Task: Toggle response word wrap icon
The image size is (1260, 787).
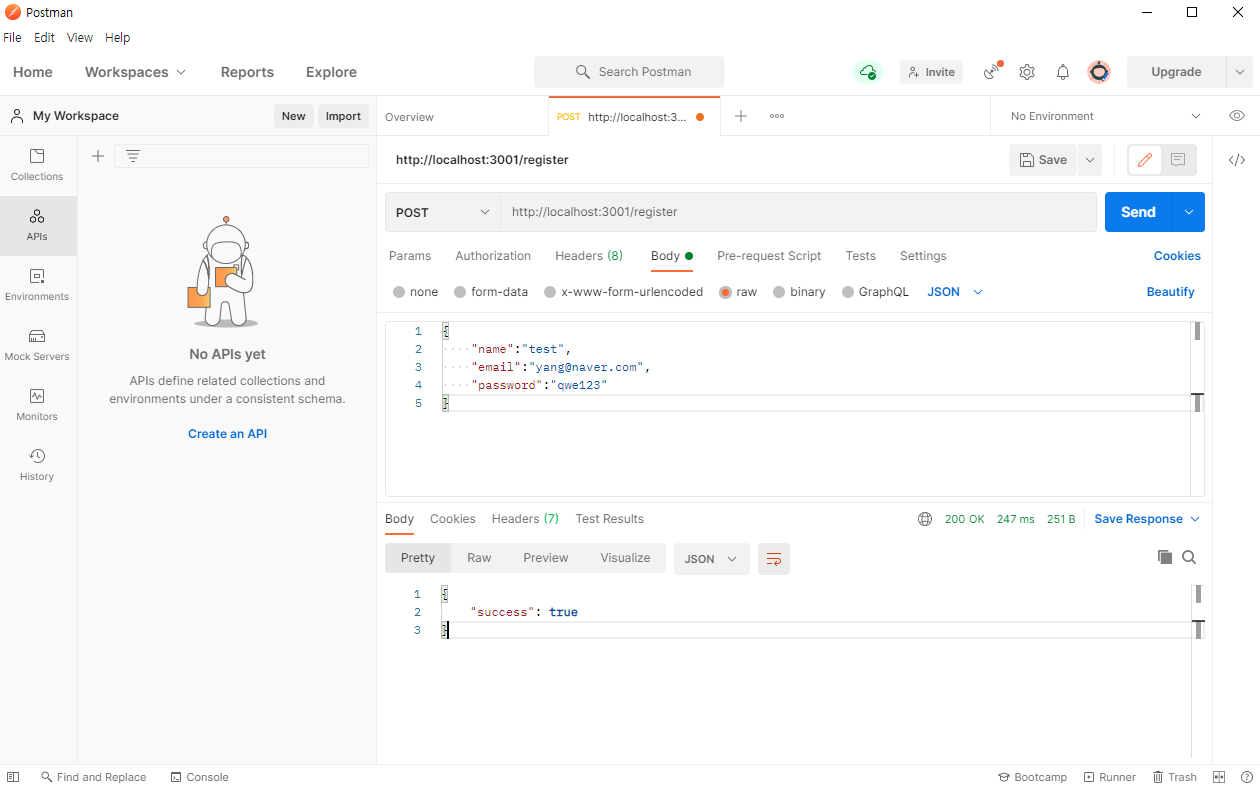Action: (774, 559)
